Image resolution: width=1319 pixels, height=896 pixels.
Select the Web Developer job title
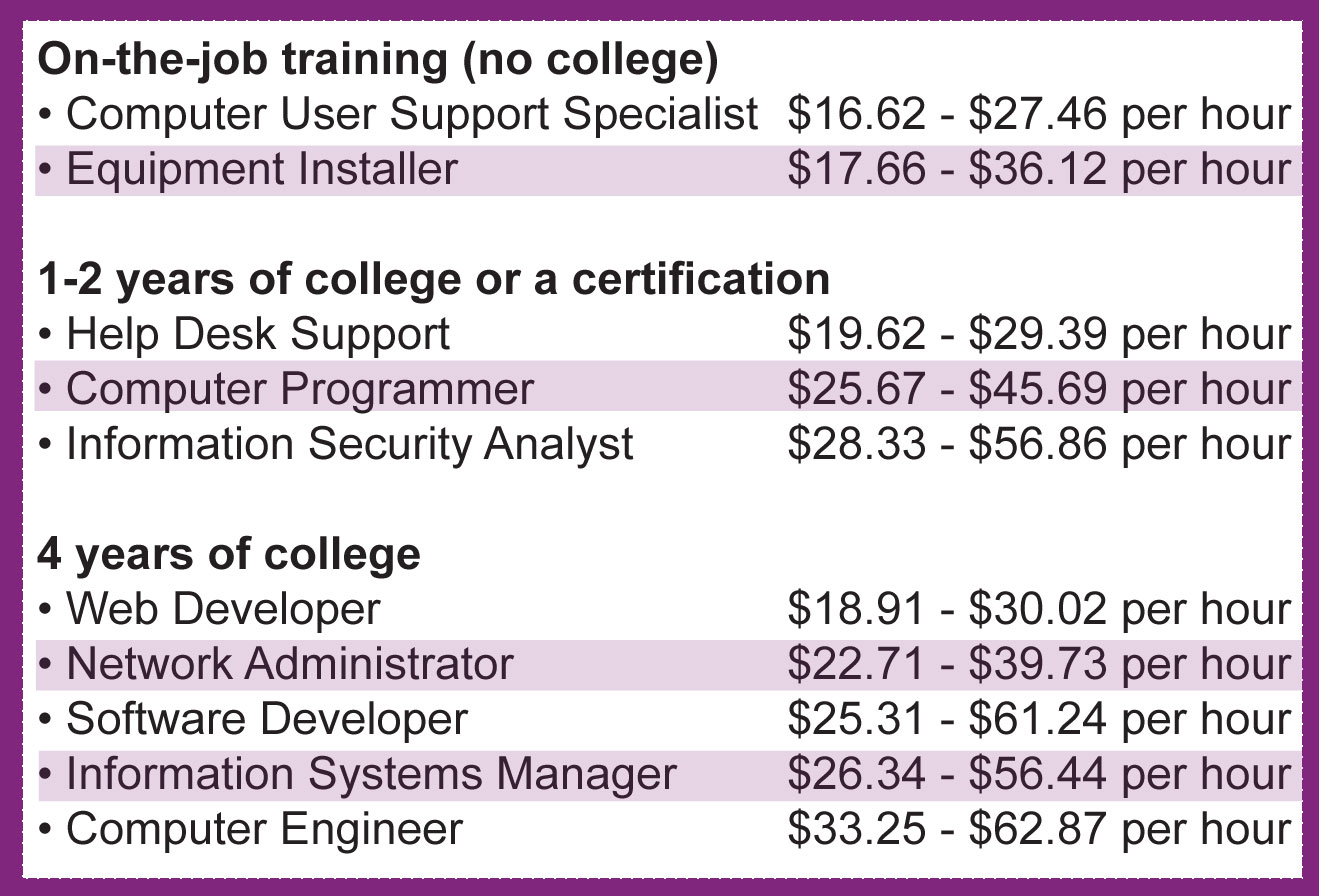point(223,609)
